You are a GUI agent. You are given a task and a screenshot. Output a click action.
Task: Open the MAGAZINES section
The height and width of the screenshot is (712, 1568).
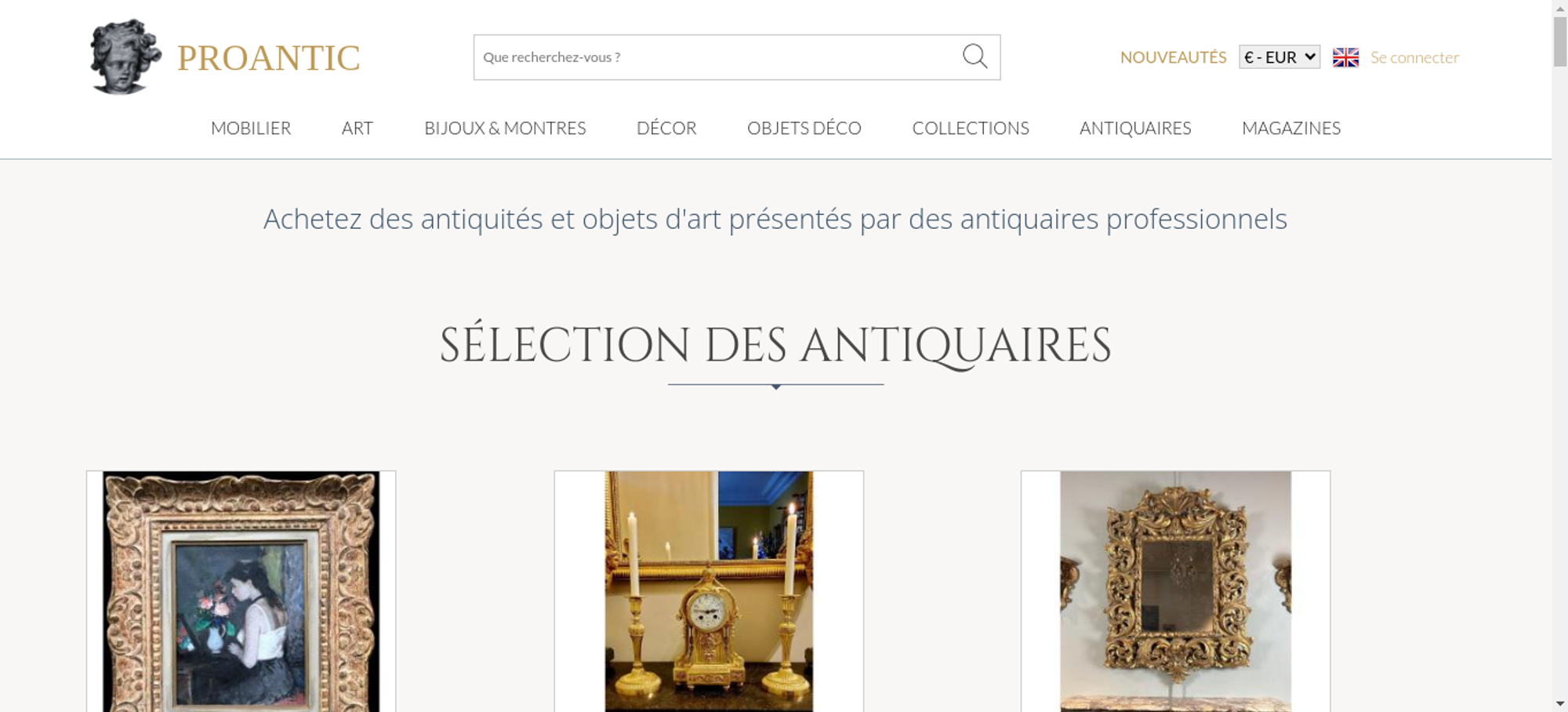1291,128
